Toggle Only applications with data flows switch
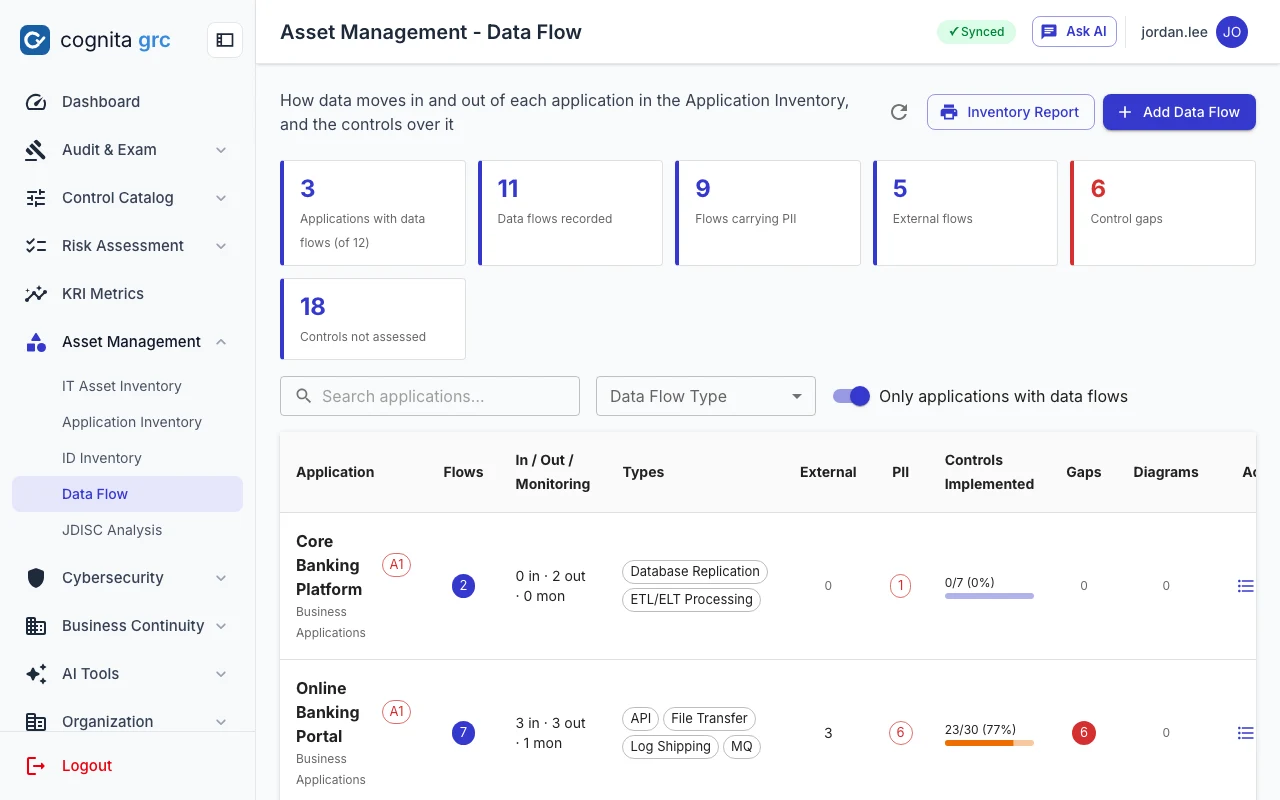The height and width of the screenshot is (800, 1280). [852, 396]
